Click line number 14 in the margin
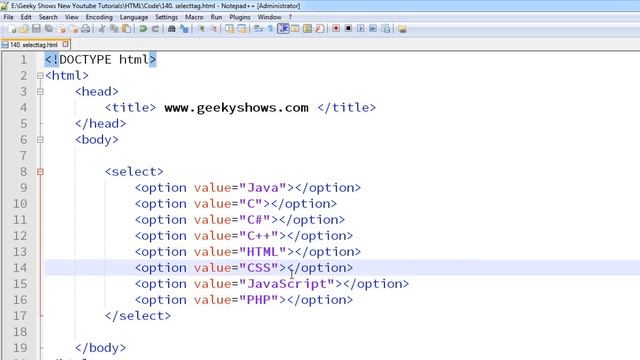 [20, 268]
